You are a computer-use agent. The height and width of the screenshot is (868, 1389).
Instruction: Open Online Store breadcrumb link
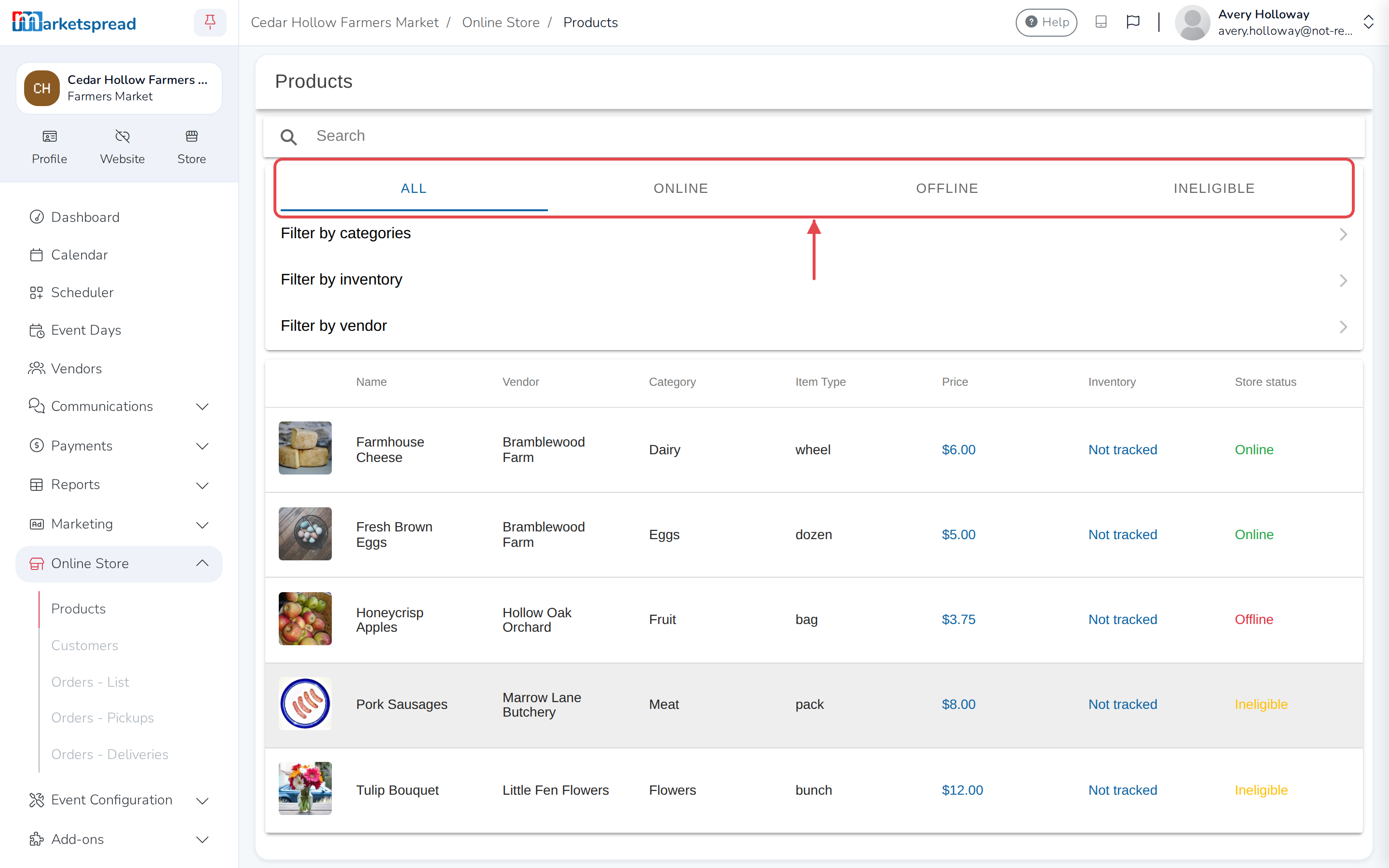coord(501,22)
